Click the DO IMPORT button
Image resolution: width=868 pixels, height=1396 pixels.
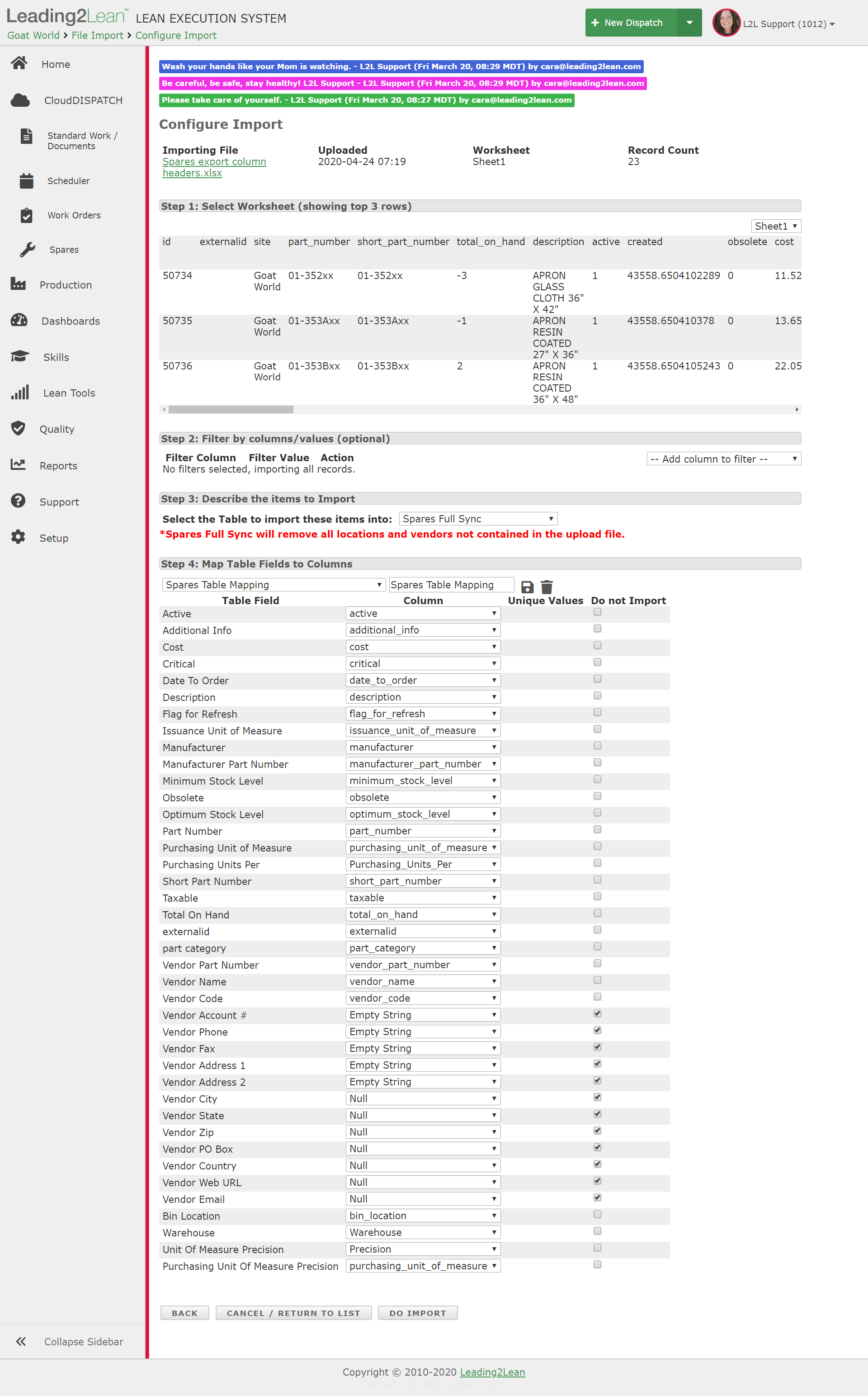click(x=418, y=1313)
